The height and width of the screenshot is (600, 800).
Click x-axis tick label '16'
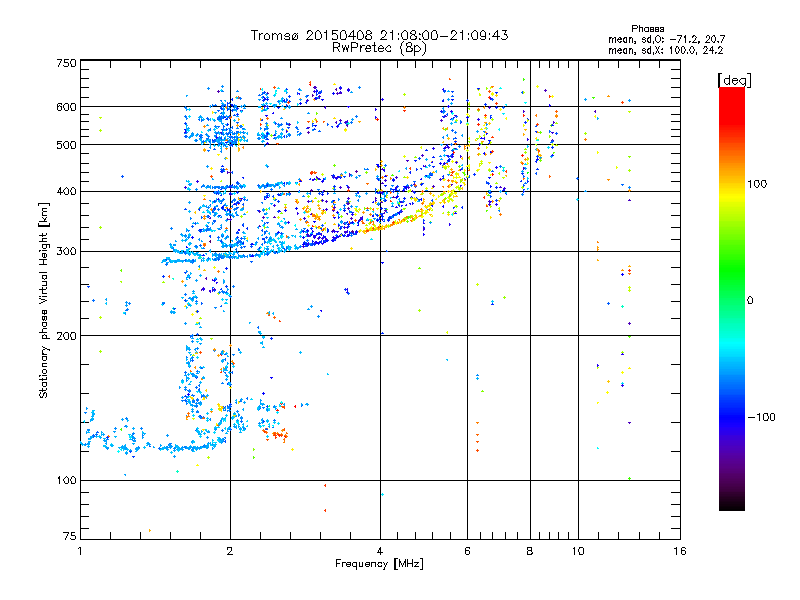680,551
